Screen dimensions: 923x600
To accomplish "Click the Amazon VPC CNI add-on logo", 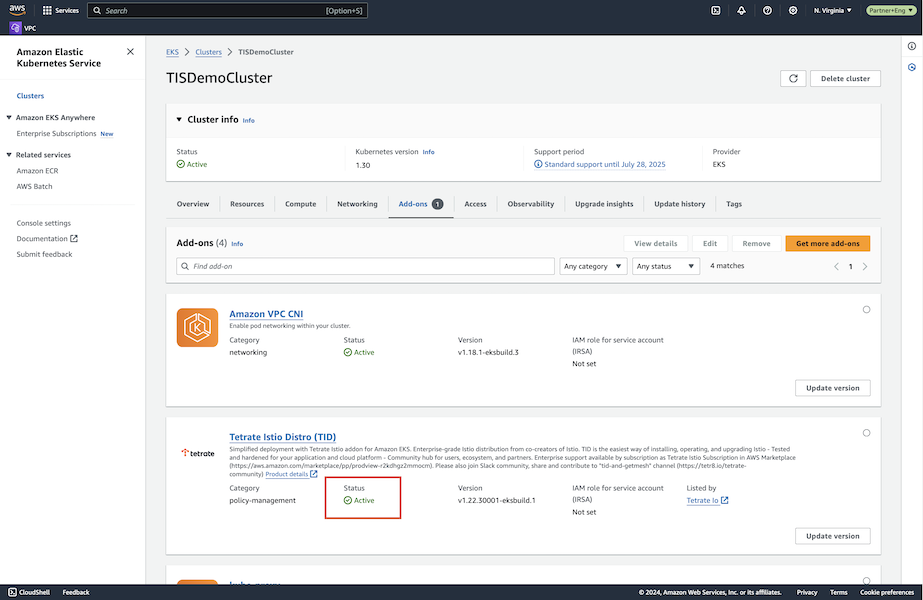I will pyautogui.click(x=197, y=327).
